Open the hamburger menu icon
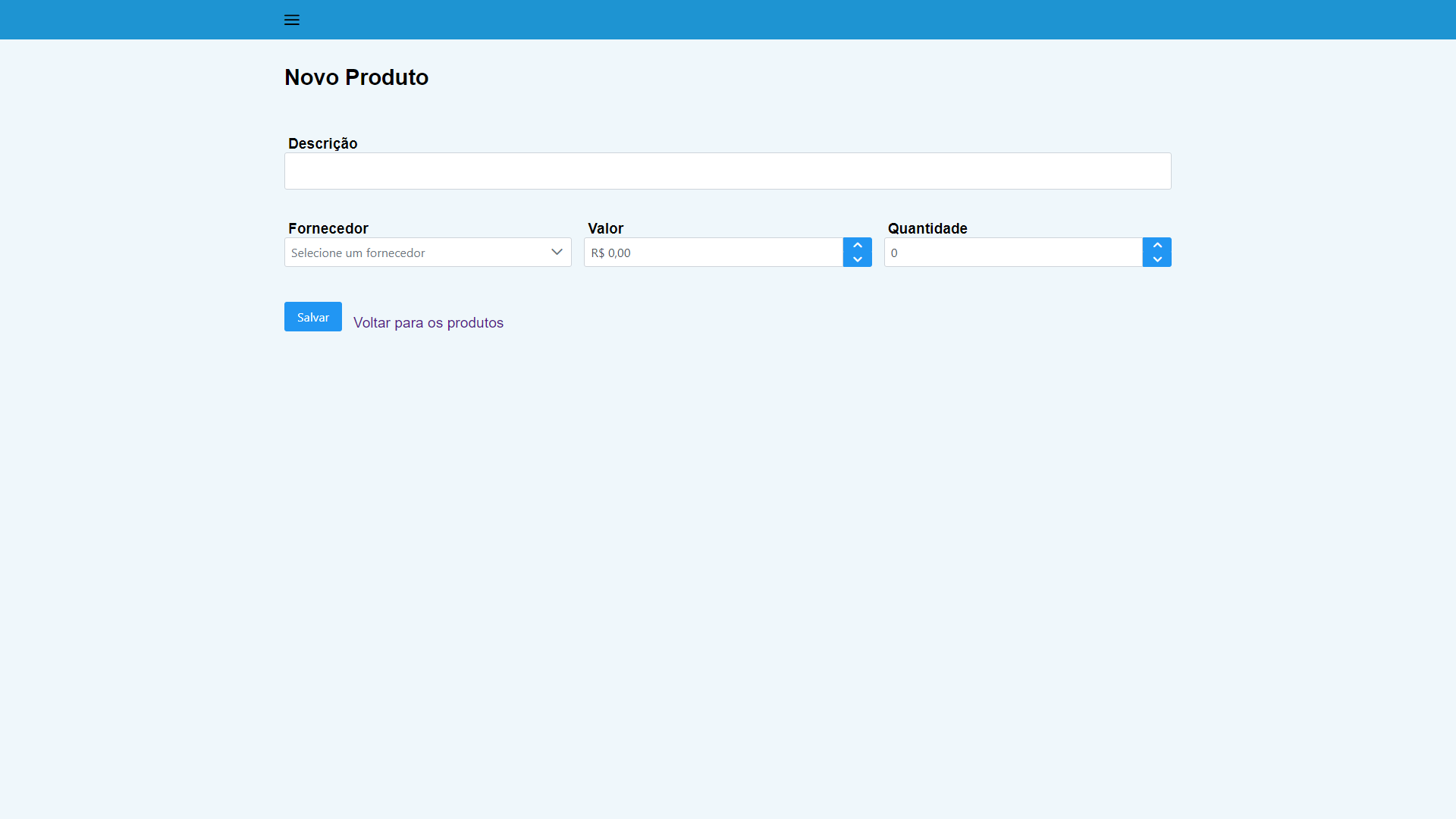Screen dimensions: 1456x819 coord(291,20)
